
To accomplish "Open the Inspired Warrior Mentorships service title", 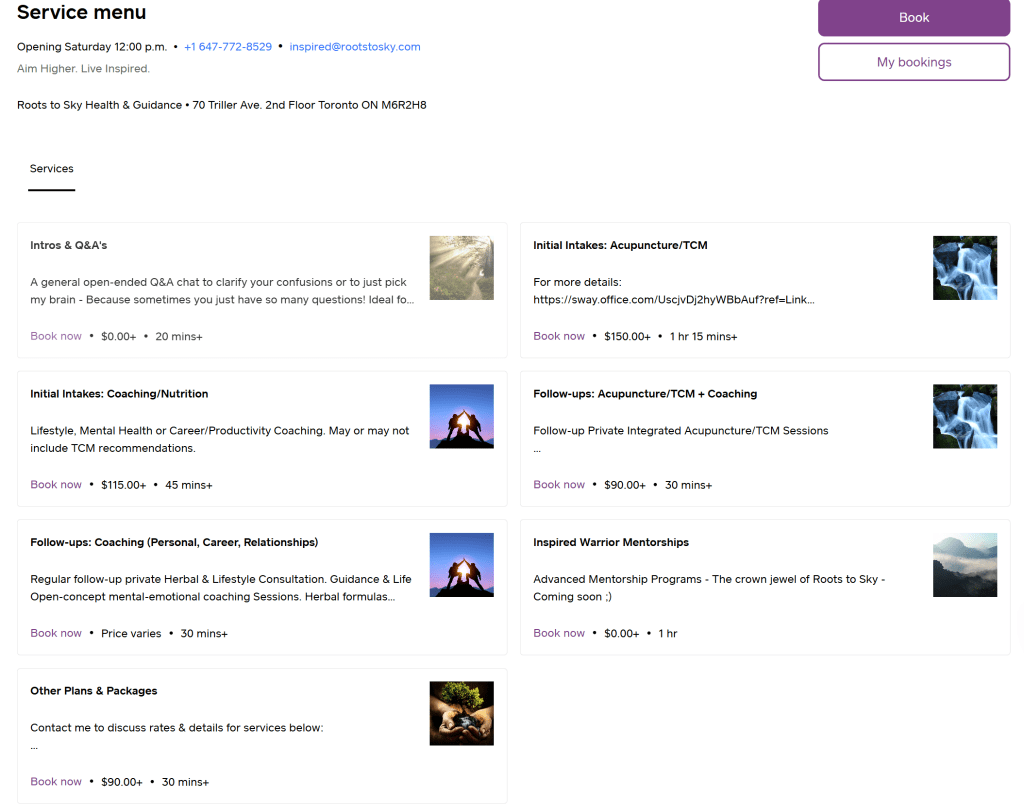I will 611,542.
